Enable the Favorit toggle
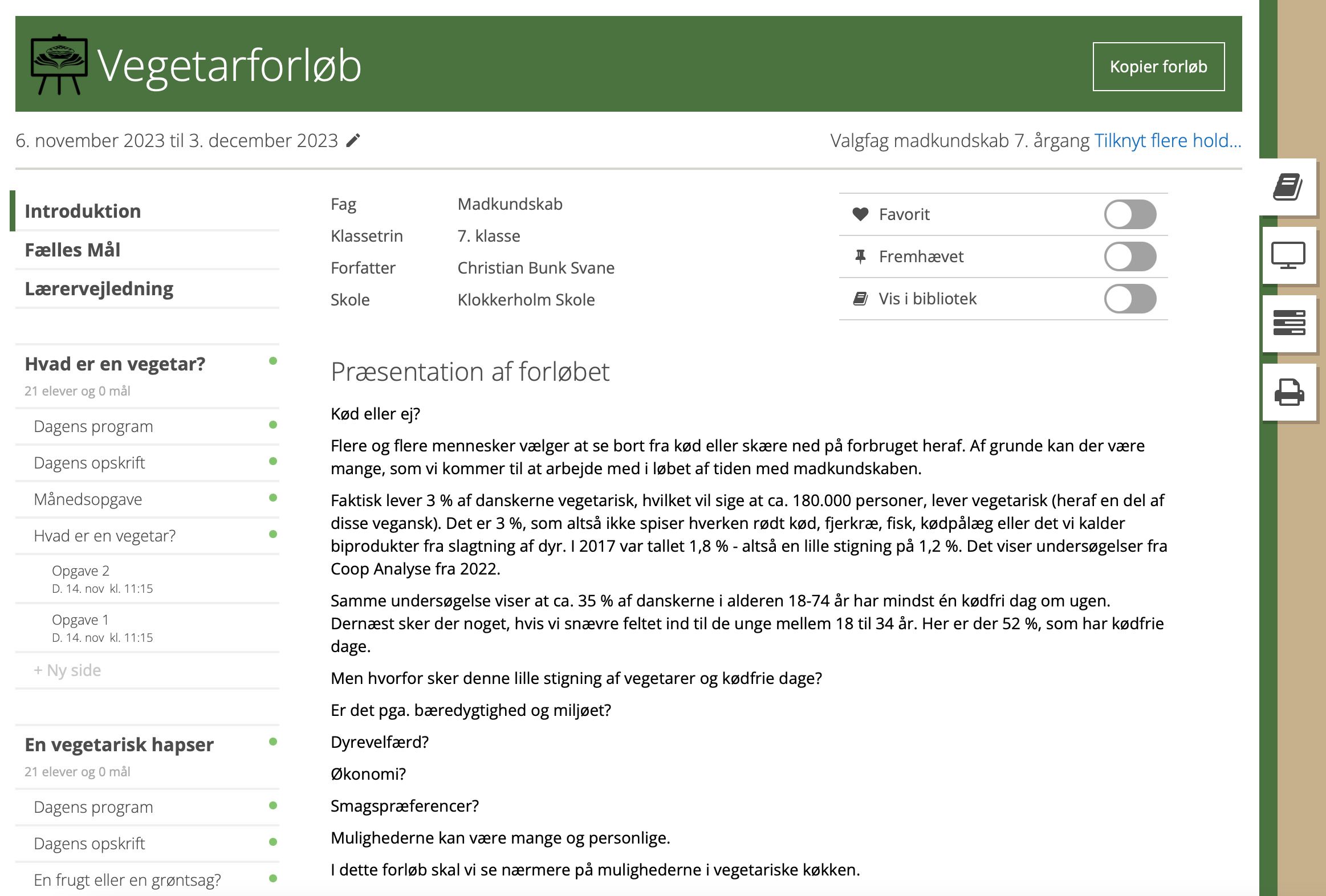This screenshot has width=1326, height=896. [x=1130, y=214]
